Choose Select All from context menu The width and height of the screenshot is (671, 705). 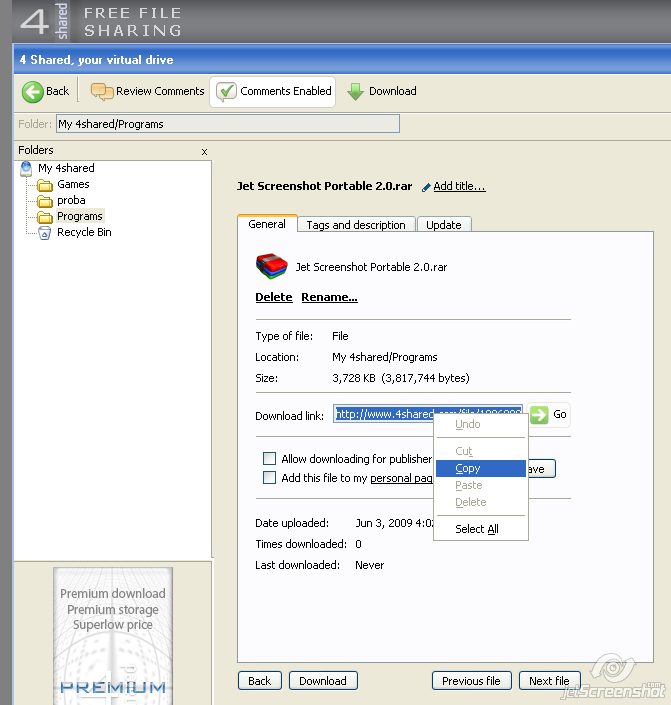pos(481,529)
